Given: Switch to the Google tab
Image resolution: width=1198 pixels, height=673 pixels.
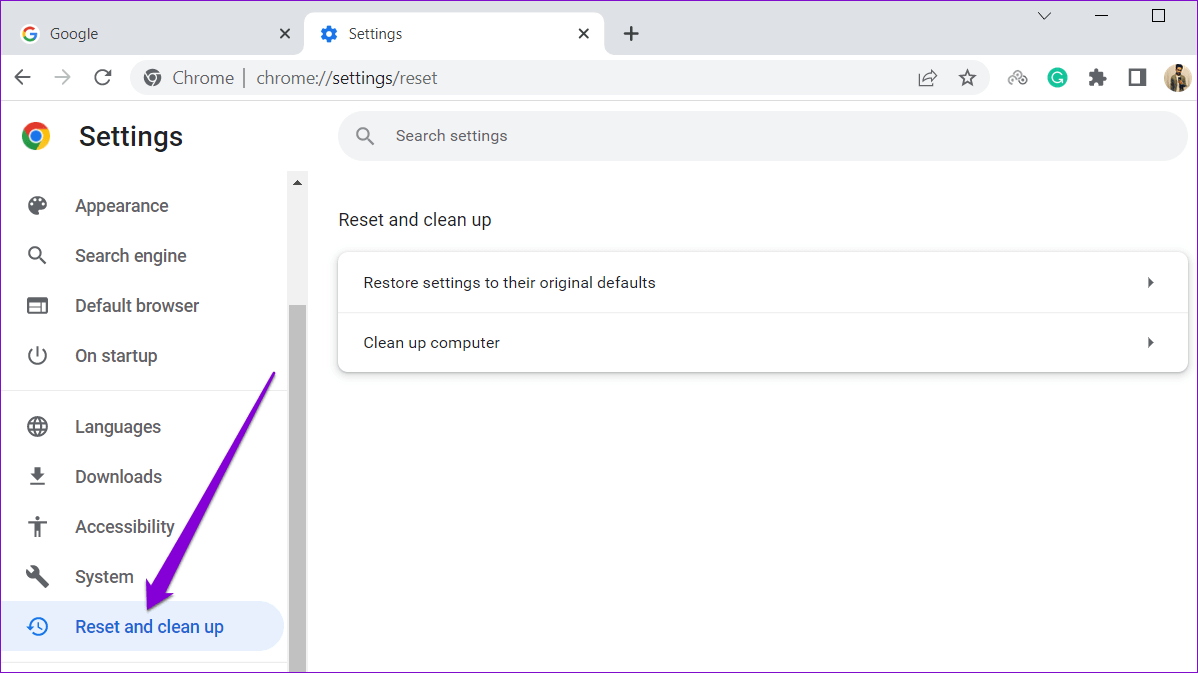Looking at the screenshot, I should click(x=153, y=34).
